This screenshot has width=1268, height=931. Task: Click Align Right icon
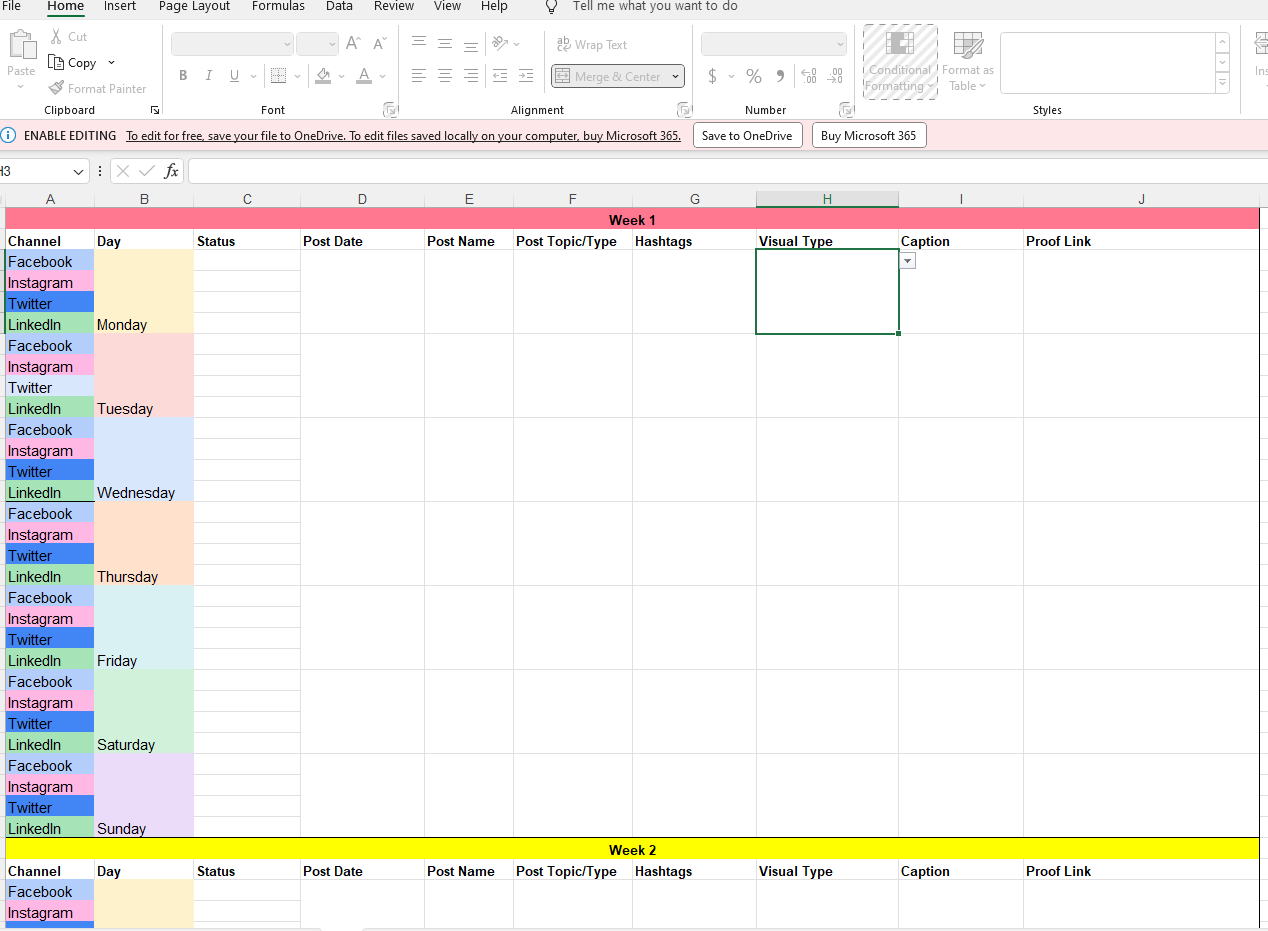point(471,76)
